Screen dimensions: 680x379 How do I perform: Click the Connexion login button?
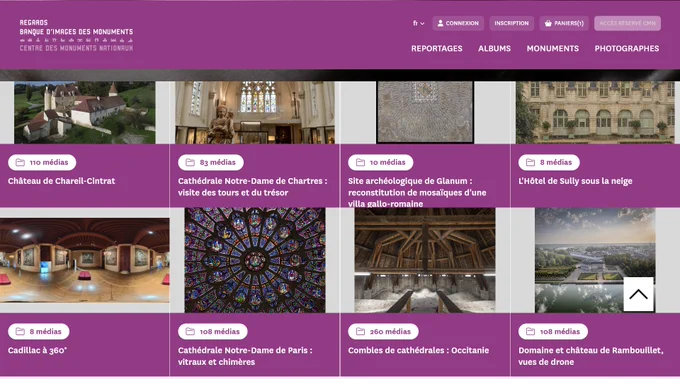coord(458,23)
